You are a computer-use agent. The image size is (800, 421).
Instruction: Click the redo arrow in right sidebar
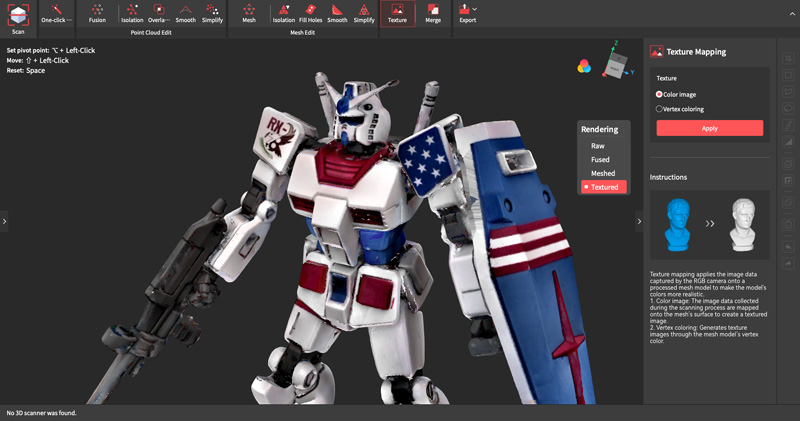pyautogui.click(x=788, y=263)
